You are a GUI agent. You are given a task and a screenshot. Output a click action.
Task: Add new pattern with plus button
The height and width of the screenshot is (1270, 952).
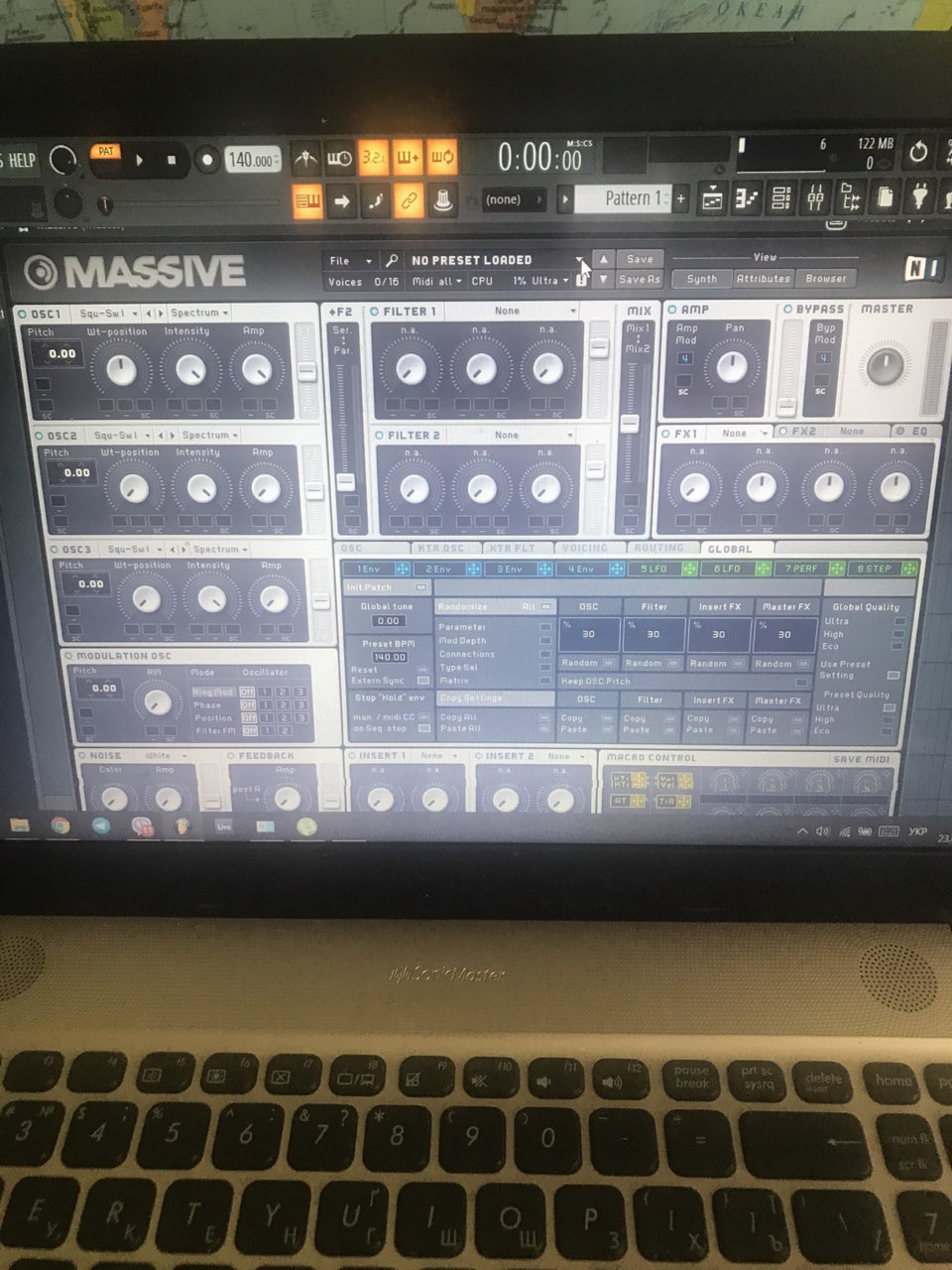coord(681,199)
